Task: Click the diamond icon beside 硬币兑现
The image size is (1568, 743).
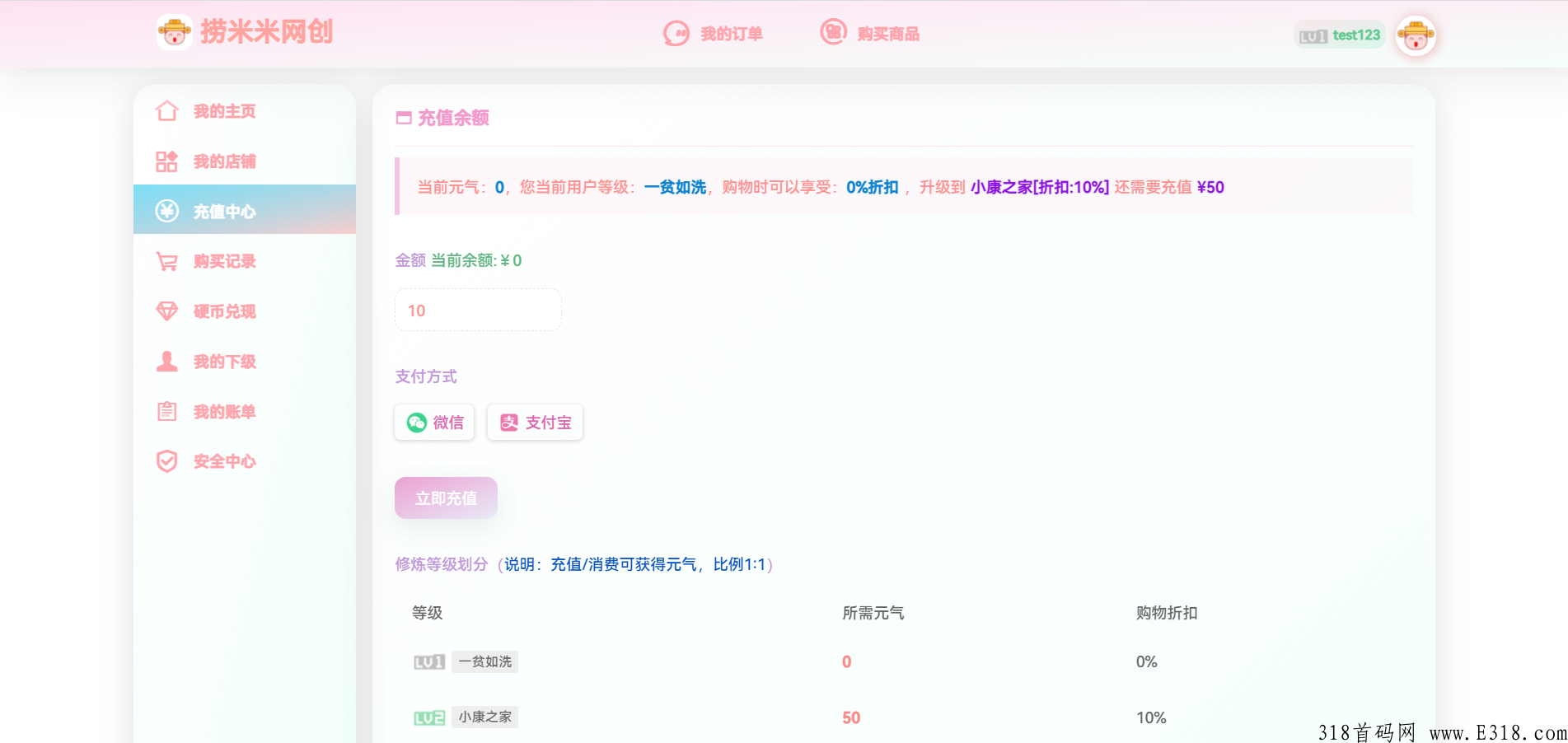Action: [x=167, y=311]
